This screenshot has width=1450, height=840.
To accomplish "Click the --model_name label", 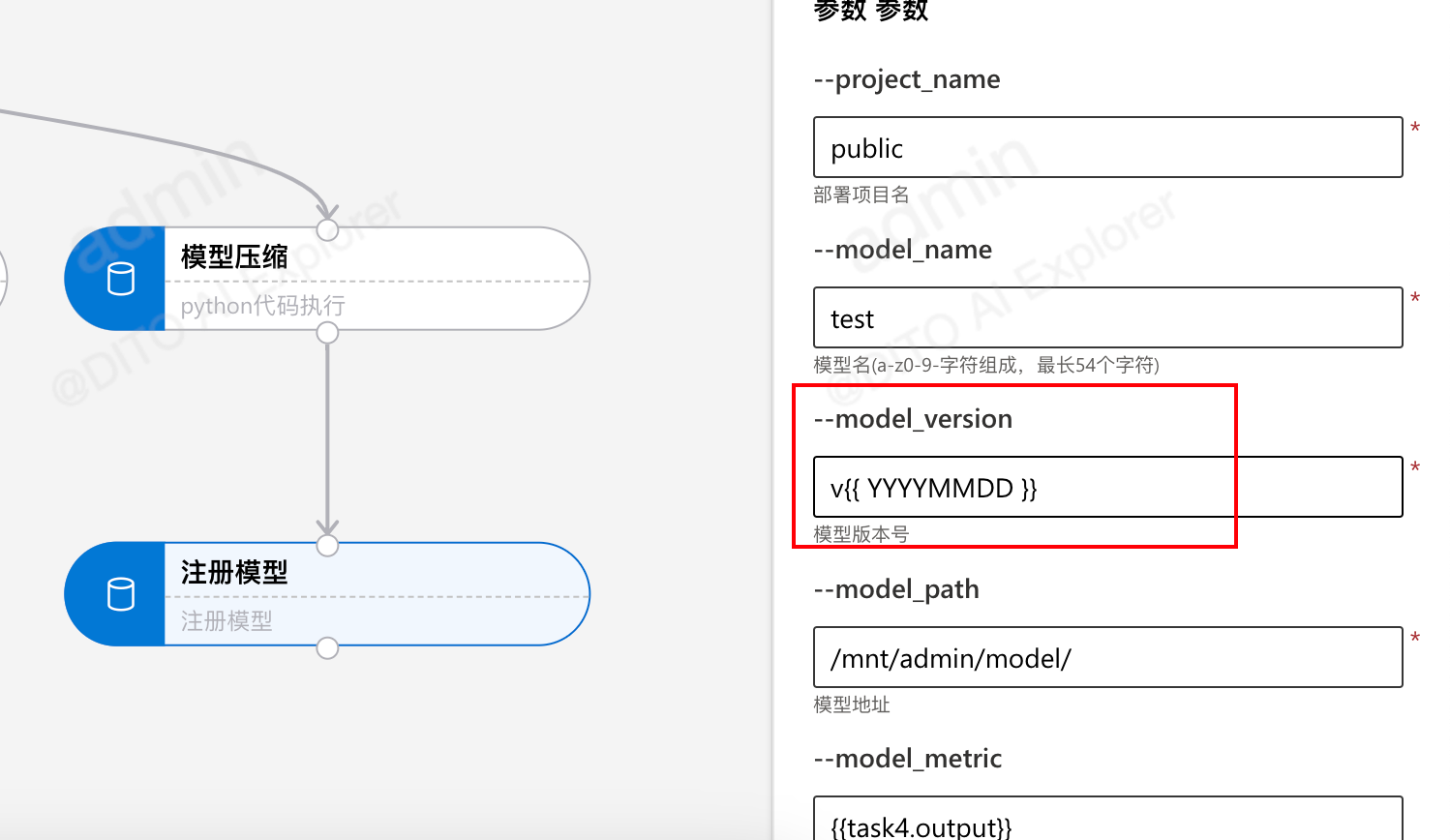I will pos(902,250).
